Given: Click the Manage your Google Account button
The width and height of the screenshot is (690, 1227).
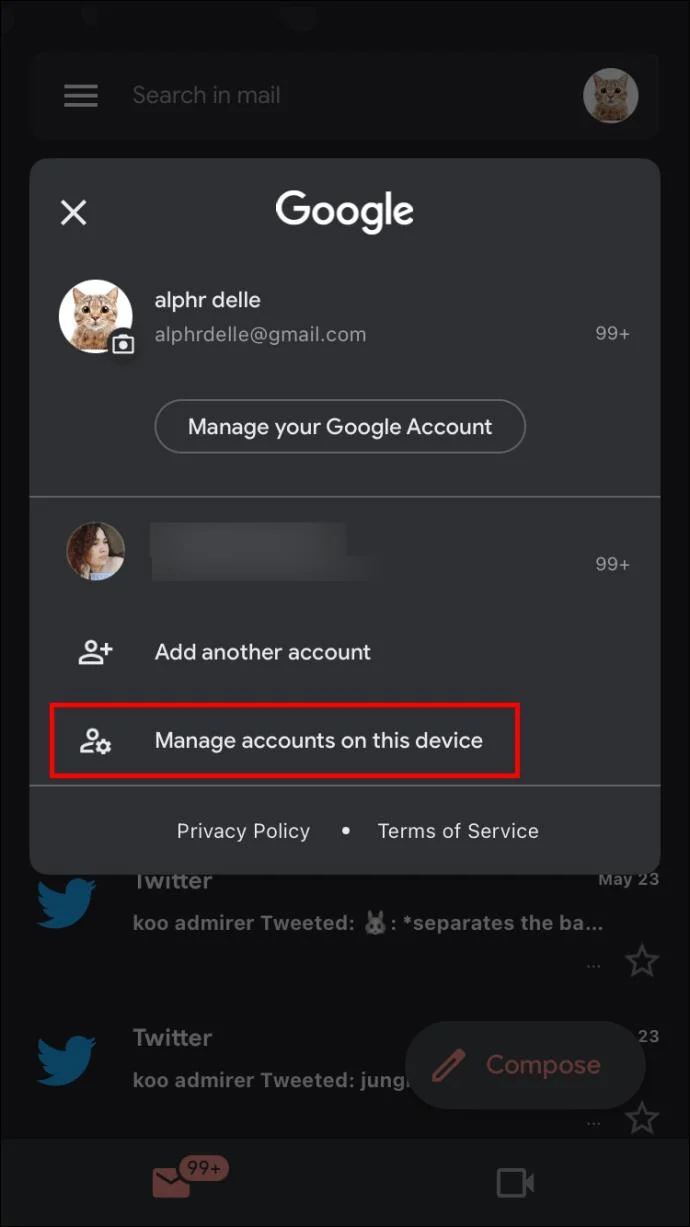Looking at the screenshot, I should pos(340,426).
